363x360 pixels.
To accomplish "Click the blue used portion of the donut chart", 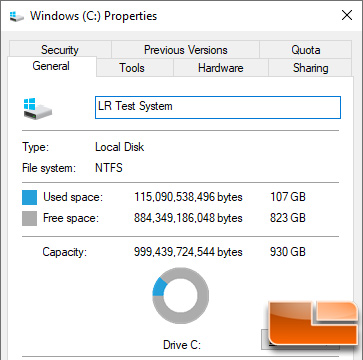I will 159,288.
